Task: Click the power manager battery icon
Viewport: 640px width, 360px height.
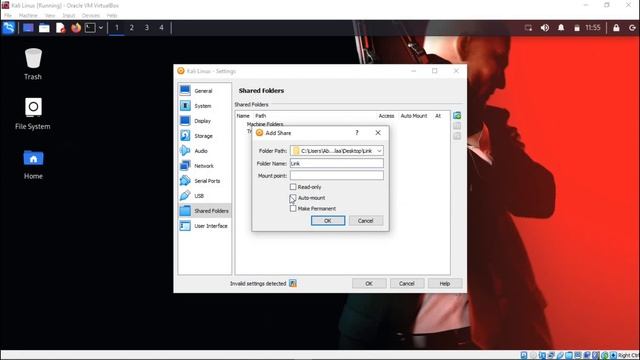Action: pos(577,28)
